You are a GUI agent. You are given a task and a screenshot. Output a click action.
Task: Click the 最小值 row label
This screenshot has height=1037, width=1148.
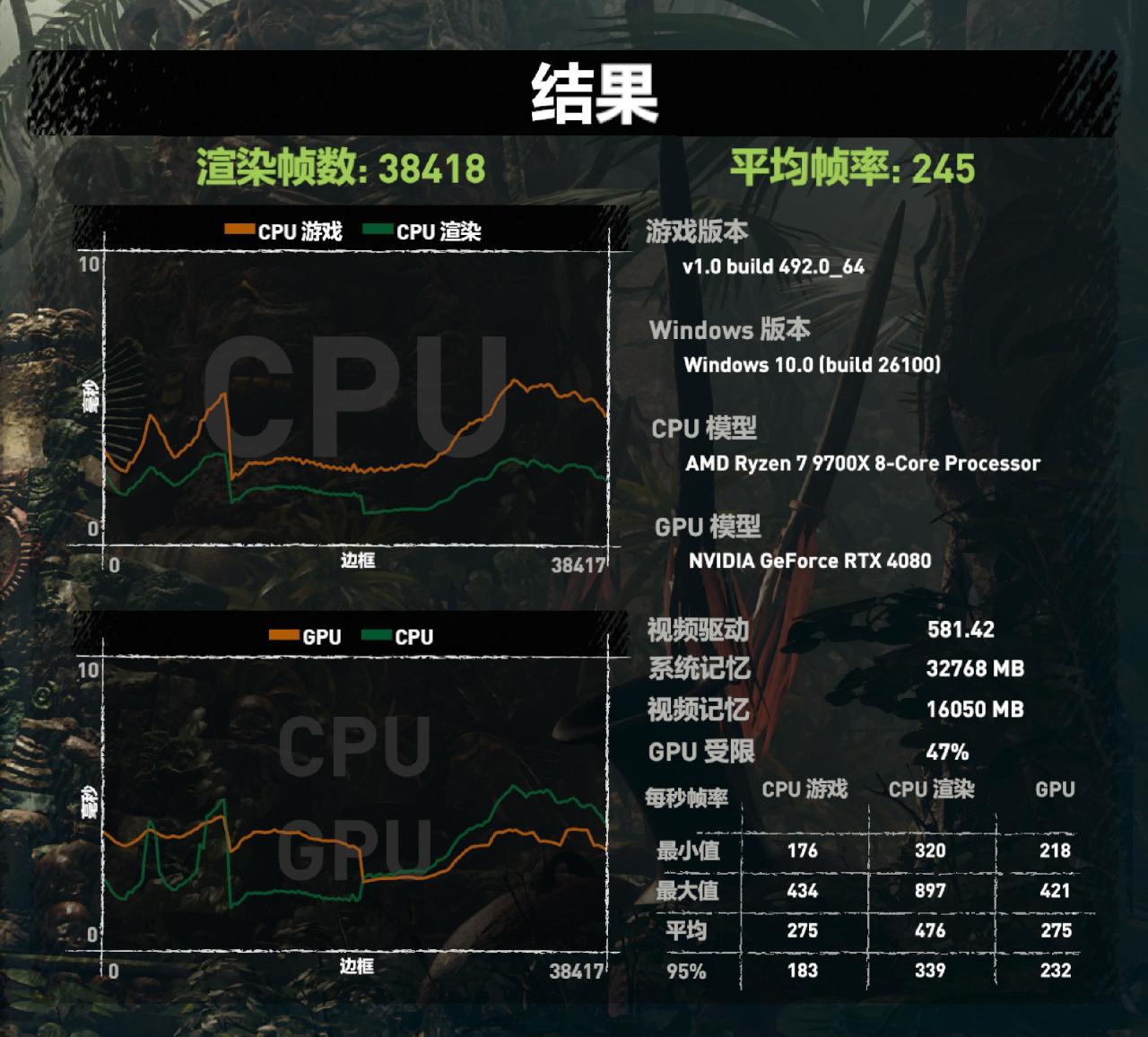point(688,850)
